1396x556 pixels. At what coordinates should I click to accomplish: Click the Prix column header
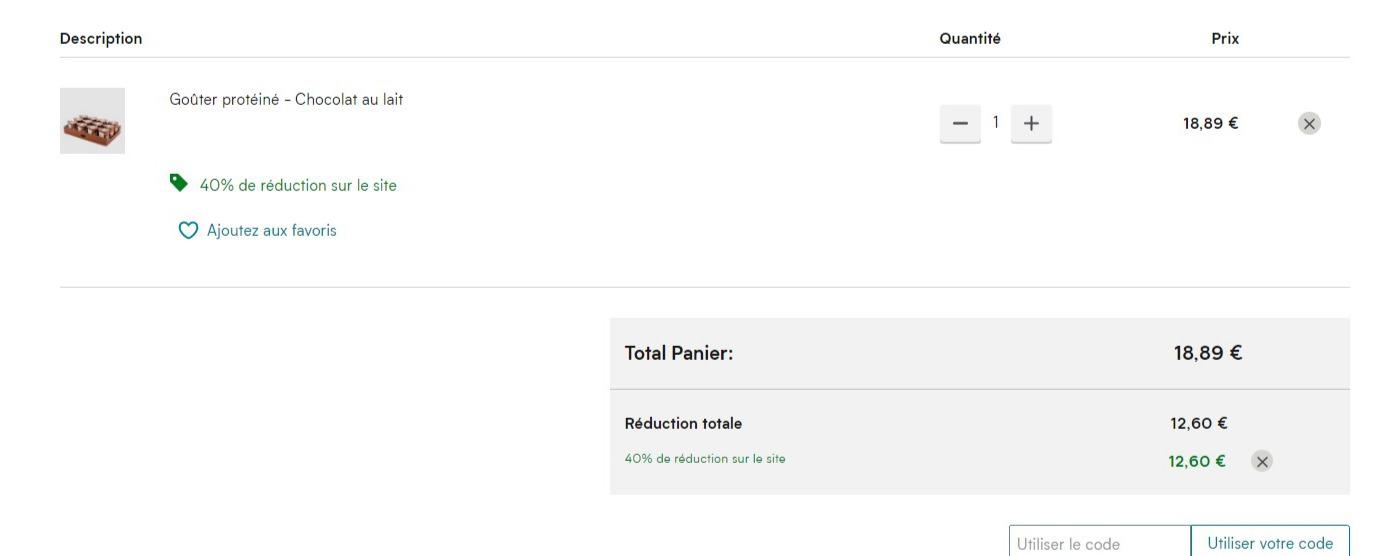point(1225,39)
